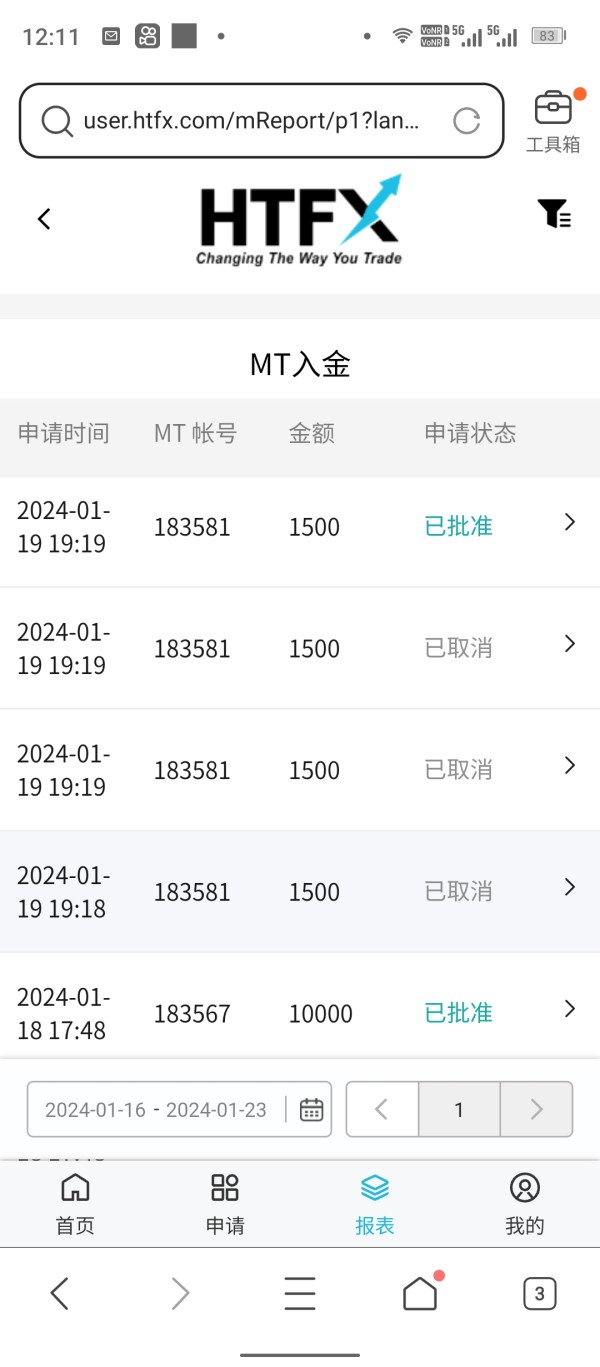Click the date range field
This screenshot has width=600, height=1367.
tap(156, 1109)
